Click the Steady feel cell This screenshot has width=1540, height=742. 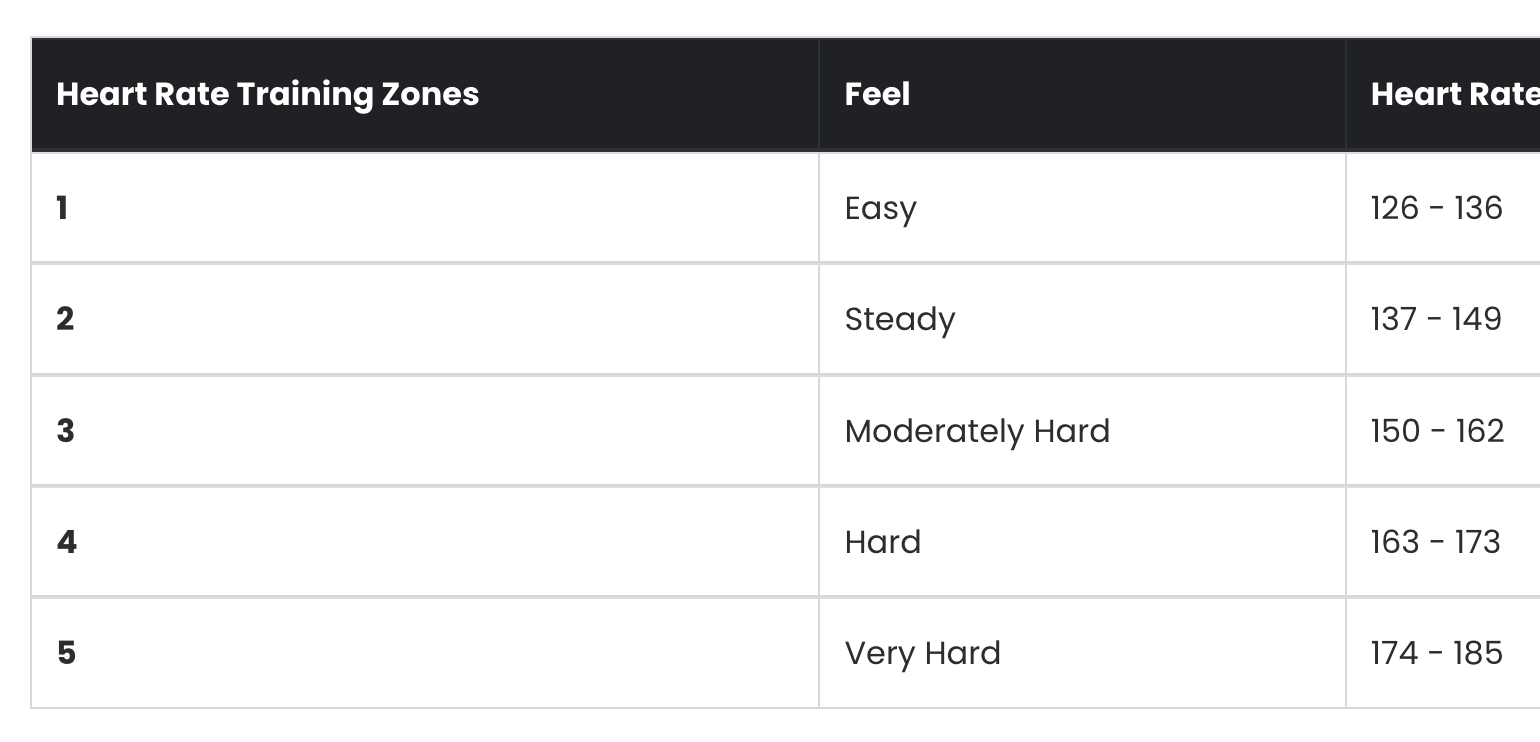[899, 320]
